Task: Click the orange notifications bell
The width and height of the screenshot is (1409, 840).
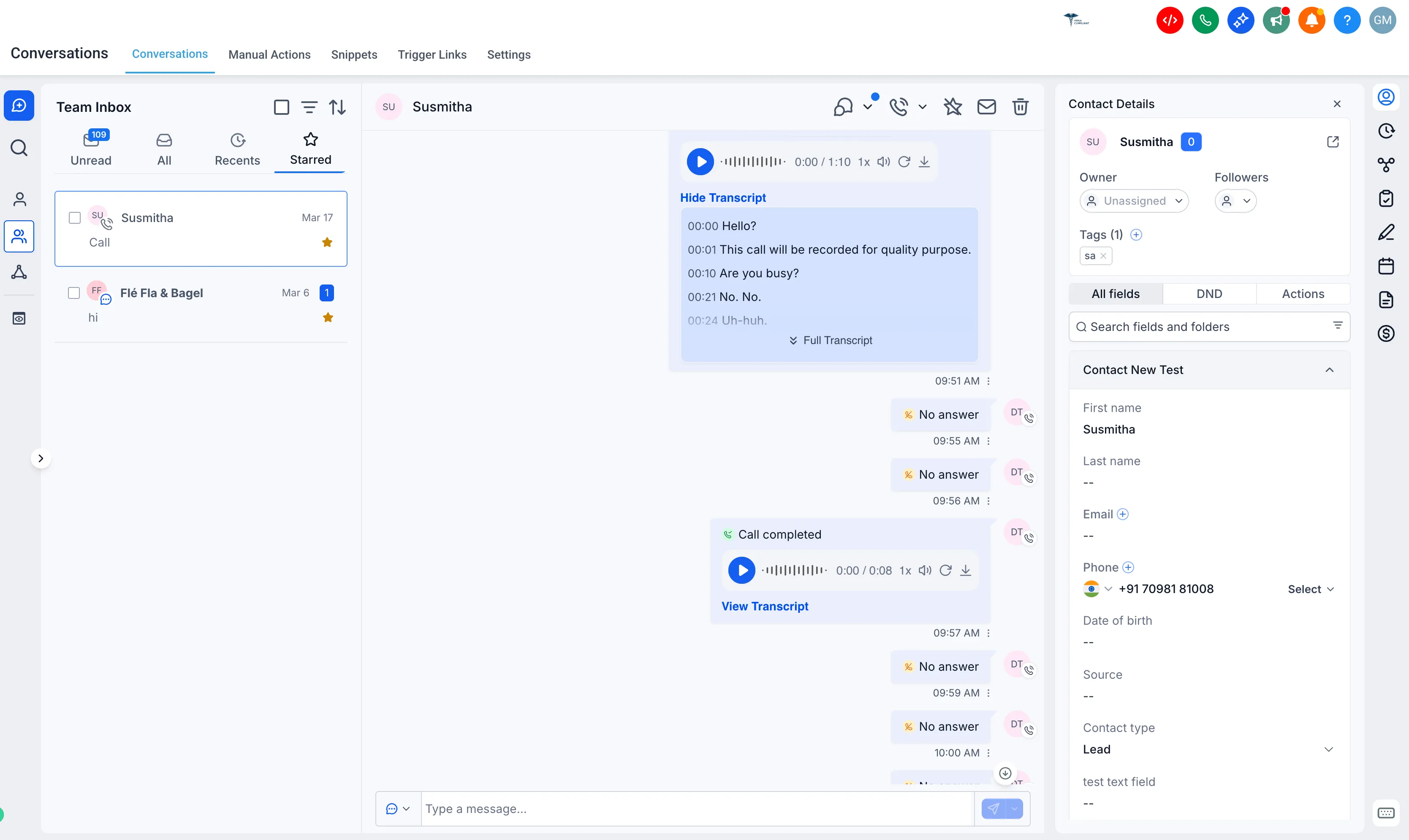Action: pyautogui.click(x=1311, y=20)
